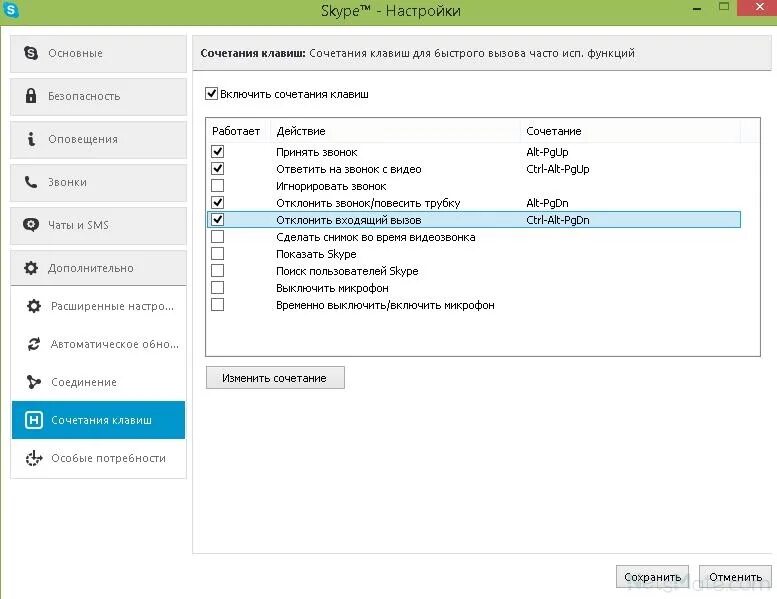Click the Skype logo icon in title bar

[10, 9]
